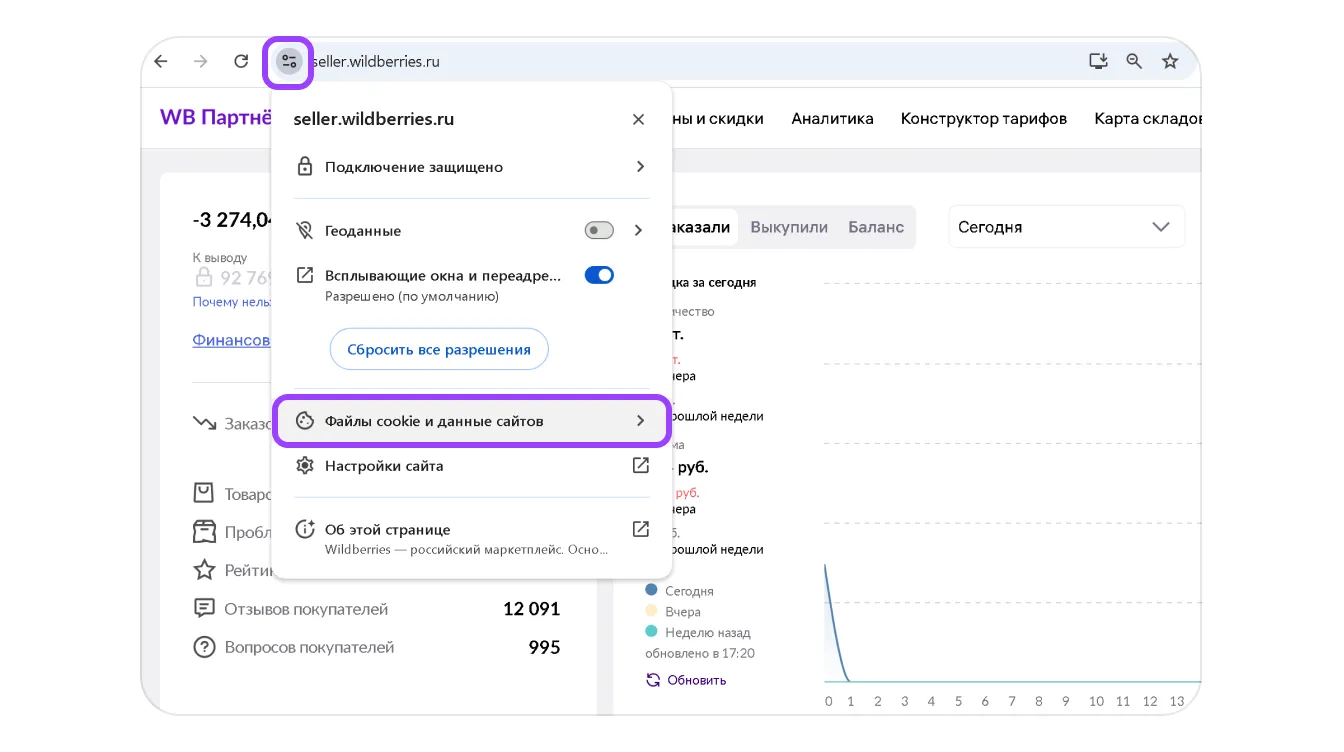Click the box icon beside Пробл
The width and height of the screenshot is (1344, 752).
204,532
